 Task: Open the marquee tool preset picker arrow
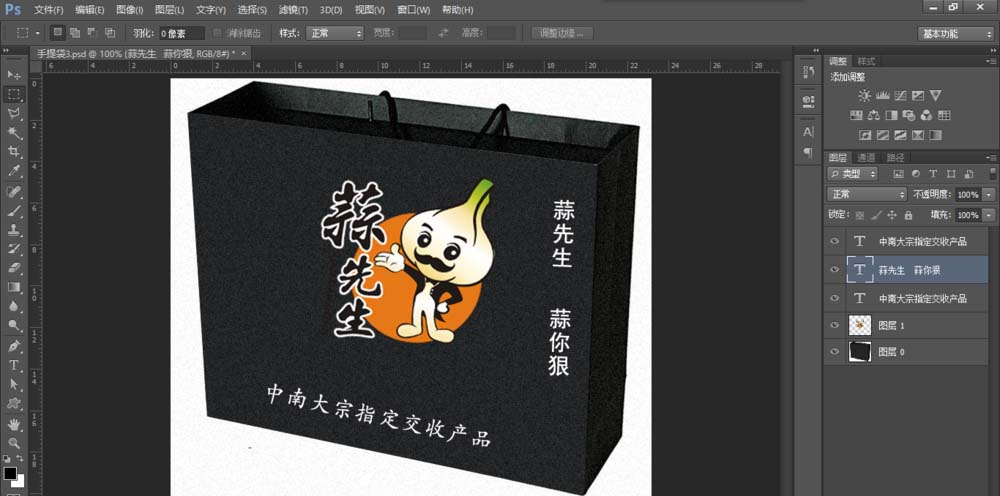click(x=38, y=33)
